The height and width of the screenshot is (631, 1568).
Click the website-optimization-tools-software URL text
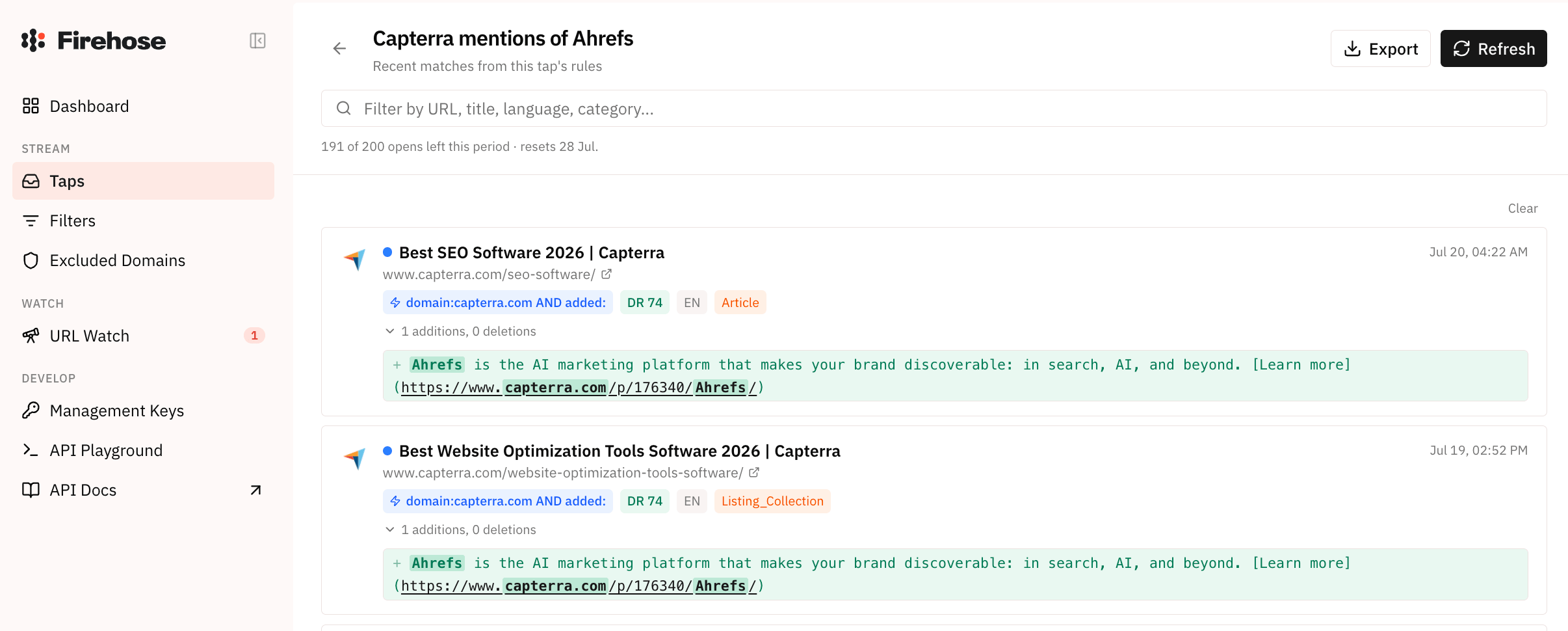tap(563, 473)
